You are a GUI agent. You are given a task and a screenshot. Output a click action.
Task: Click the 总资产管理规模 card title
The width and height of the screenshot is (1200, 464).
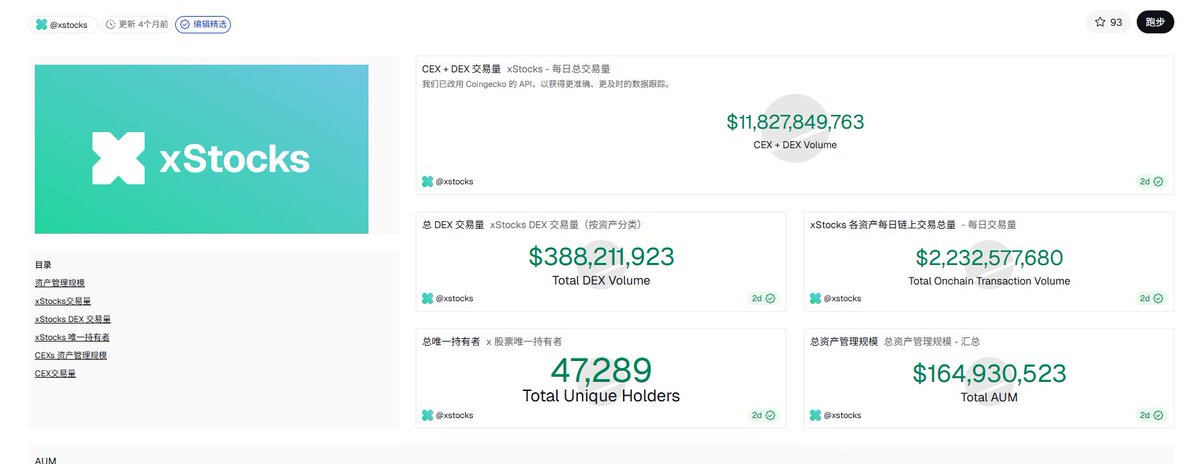click(844, 341)
